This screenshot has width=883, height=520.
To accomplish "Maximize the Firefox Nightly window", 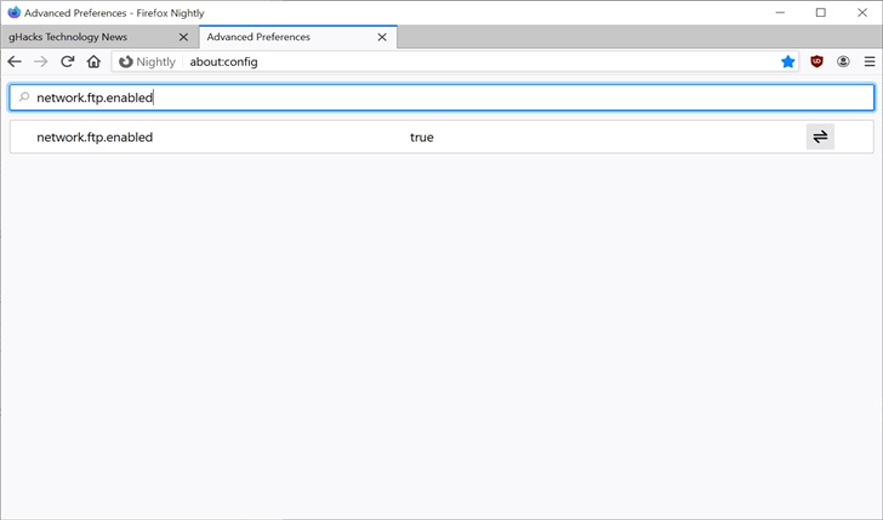I will click(x=820, y=13).
